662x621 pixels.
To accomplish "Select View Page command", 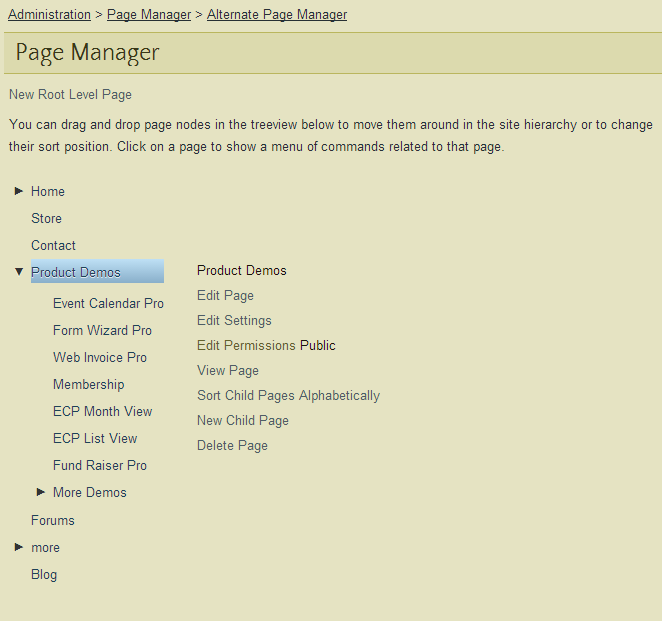I will pos(228,371).
